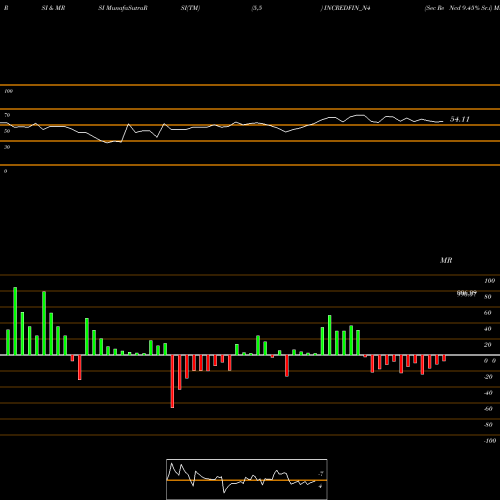Click the RSI value 54.11
Screen dimensions: 500x500
(460, 119)
